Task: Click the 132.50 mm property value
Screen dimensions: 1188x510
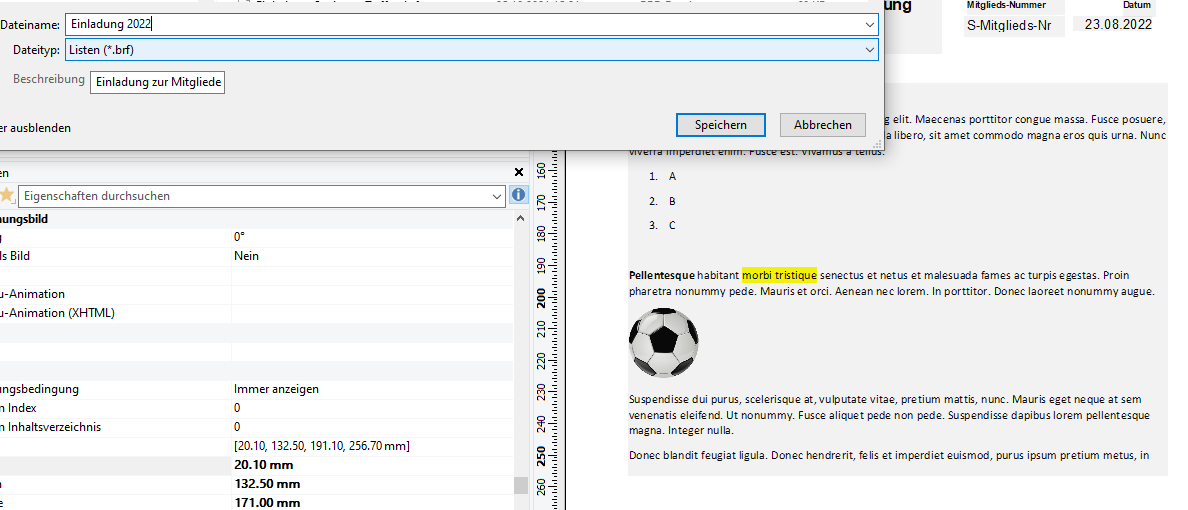Action: pyautogui.click(x=267, y=484)
